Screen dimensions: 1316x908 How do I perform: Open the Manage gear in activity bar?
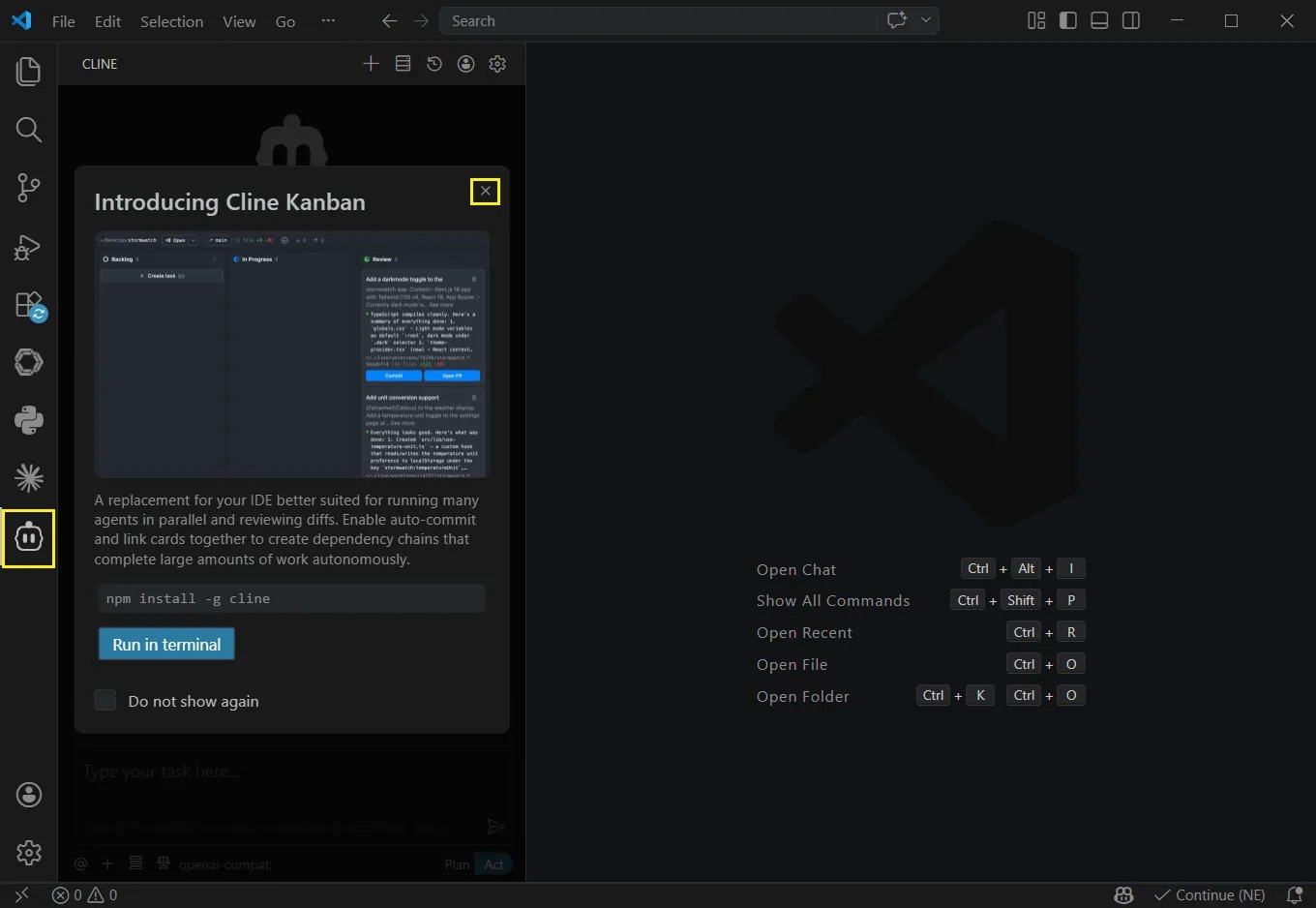pos(29,852)
